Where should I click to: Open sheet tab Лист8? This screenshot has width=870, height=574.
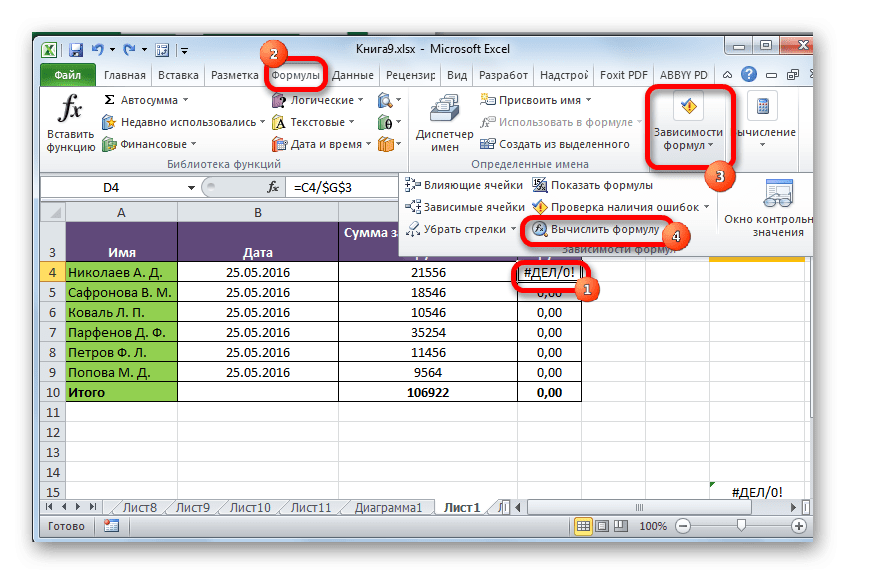tap(139, 507)
